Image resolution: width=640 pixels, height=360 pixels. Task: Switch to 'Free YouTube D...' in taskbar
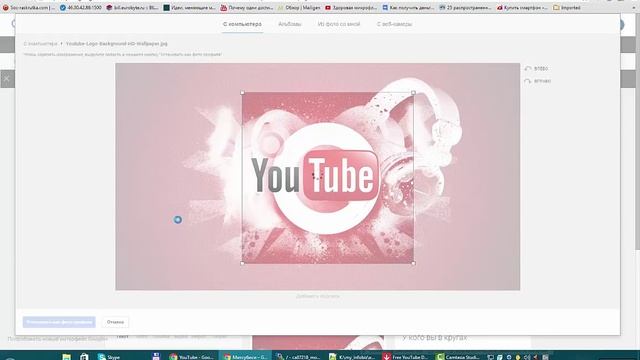pos(405,356)
